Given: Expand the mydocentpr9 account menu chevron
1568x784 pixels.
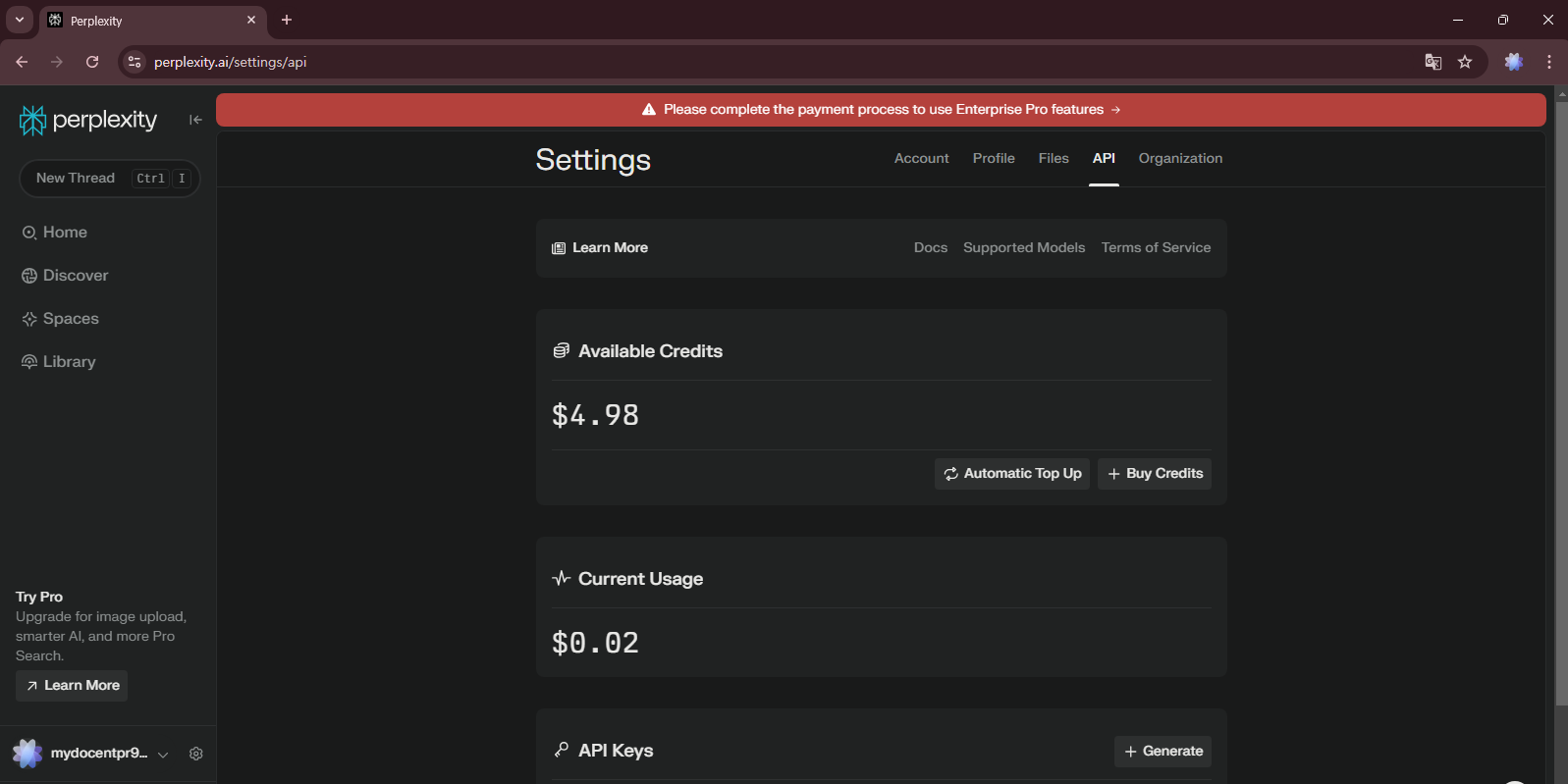Looking at the screenshot, I should [163, 755].
